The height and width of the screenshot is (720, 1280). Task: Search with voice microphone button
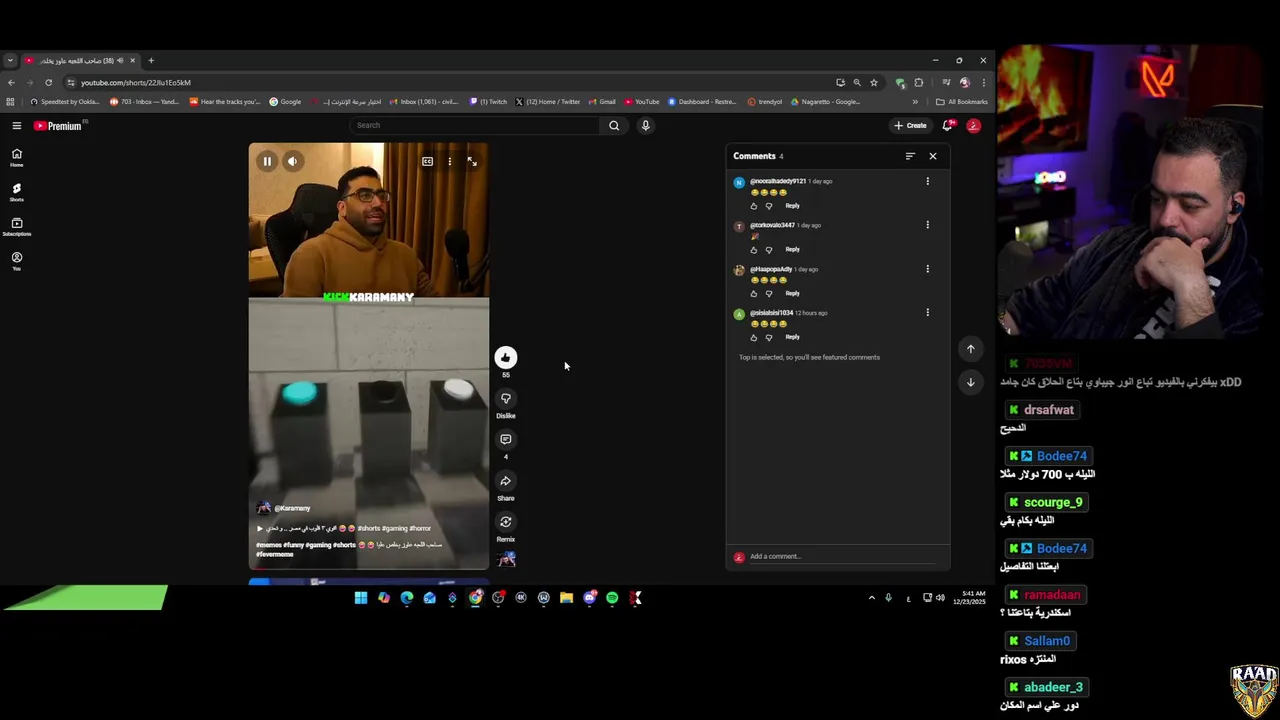(x=645, y=125)
